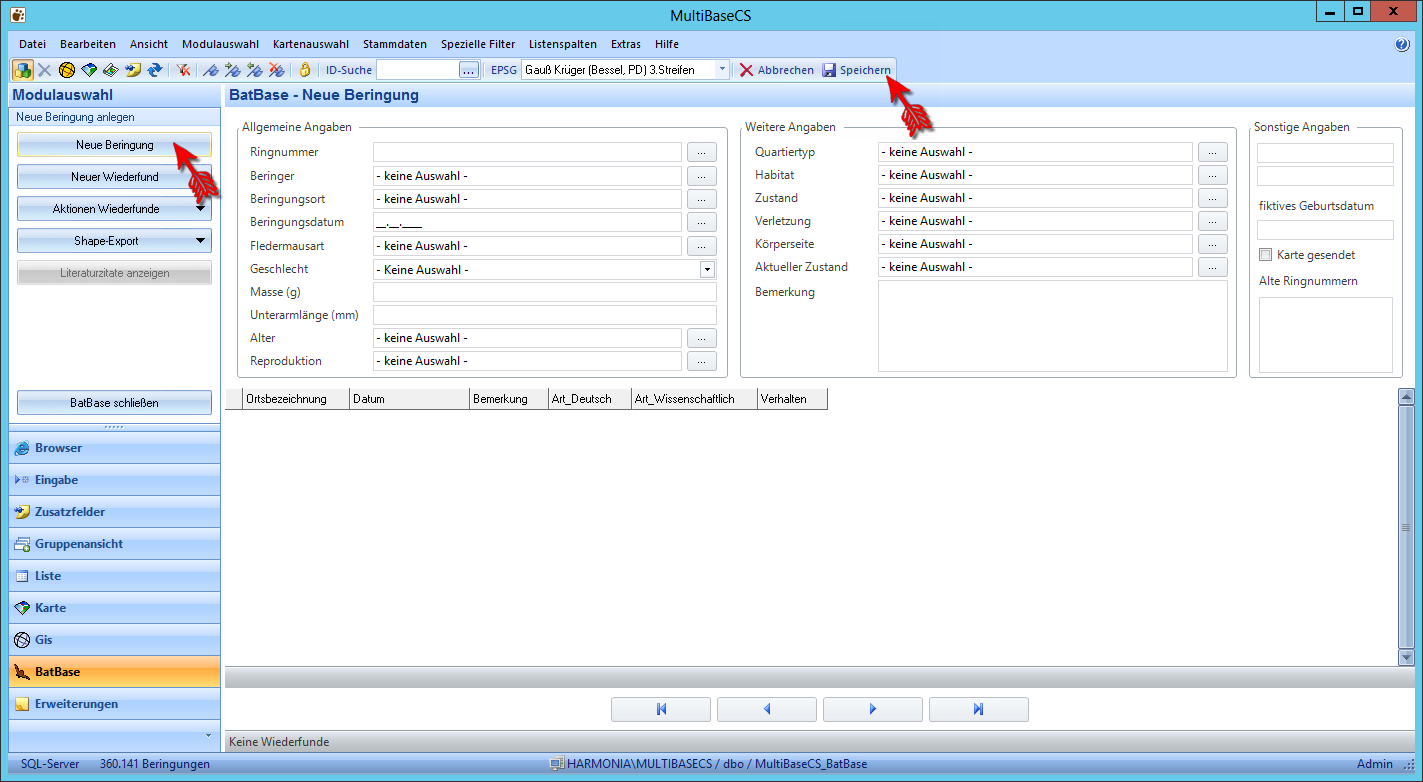Open the Geschlecht dropdown arrow
The width and height of the screenshot is (1423, 782).
coord(708,269)
